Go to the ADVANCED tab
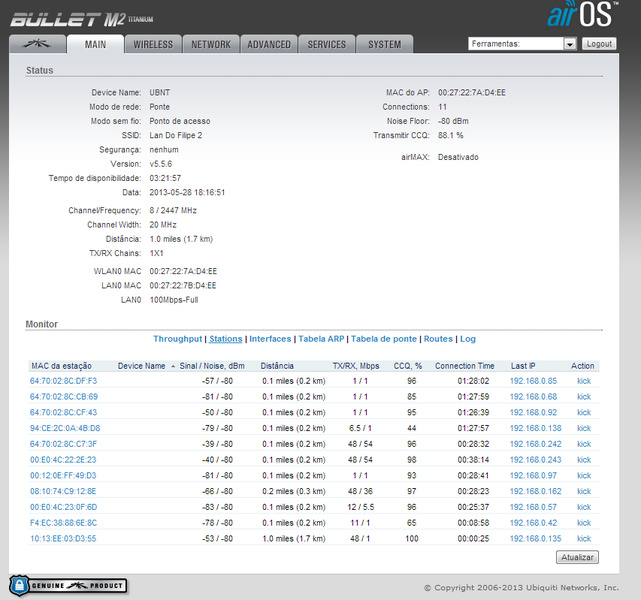The width and height of the screenshot is (641, 600). (269, 44)
